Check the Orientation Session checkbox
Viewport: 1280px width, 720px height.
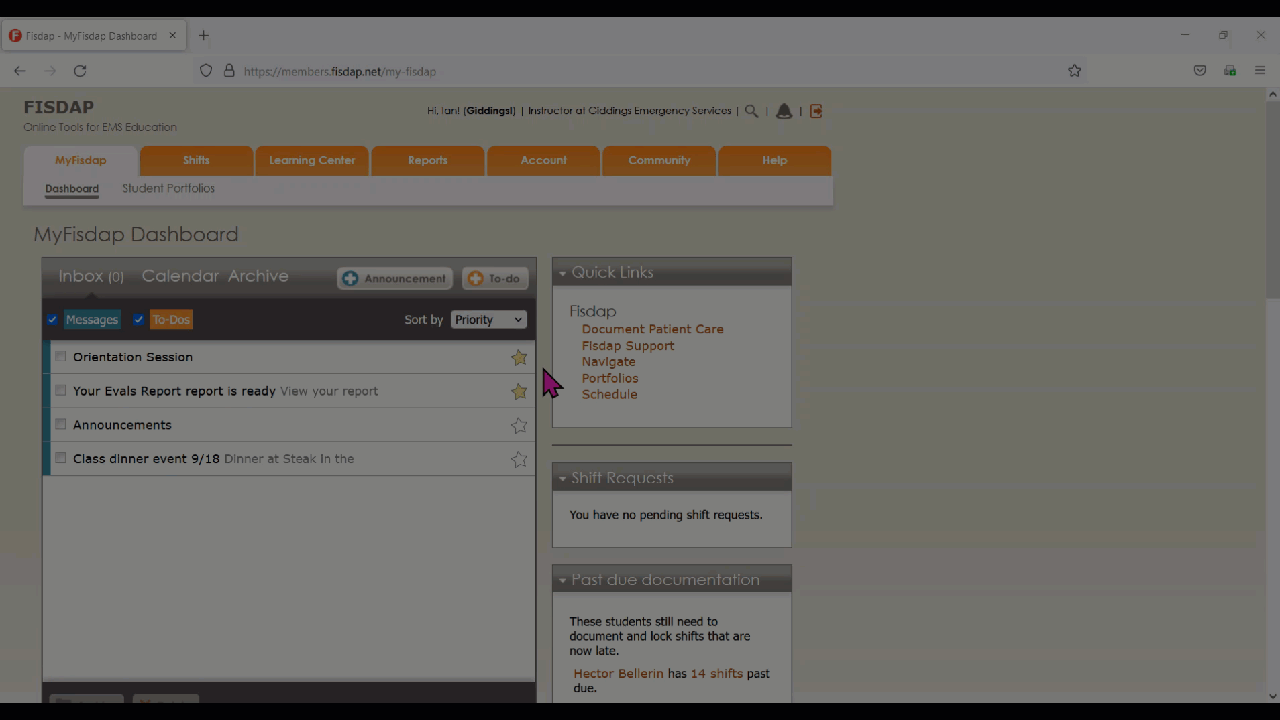61,356
